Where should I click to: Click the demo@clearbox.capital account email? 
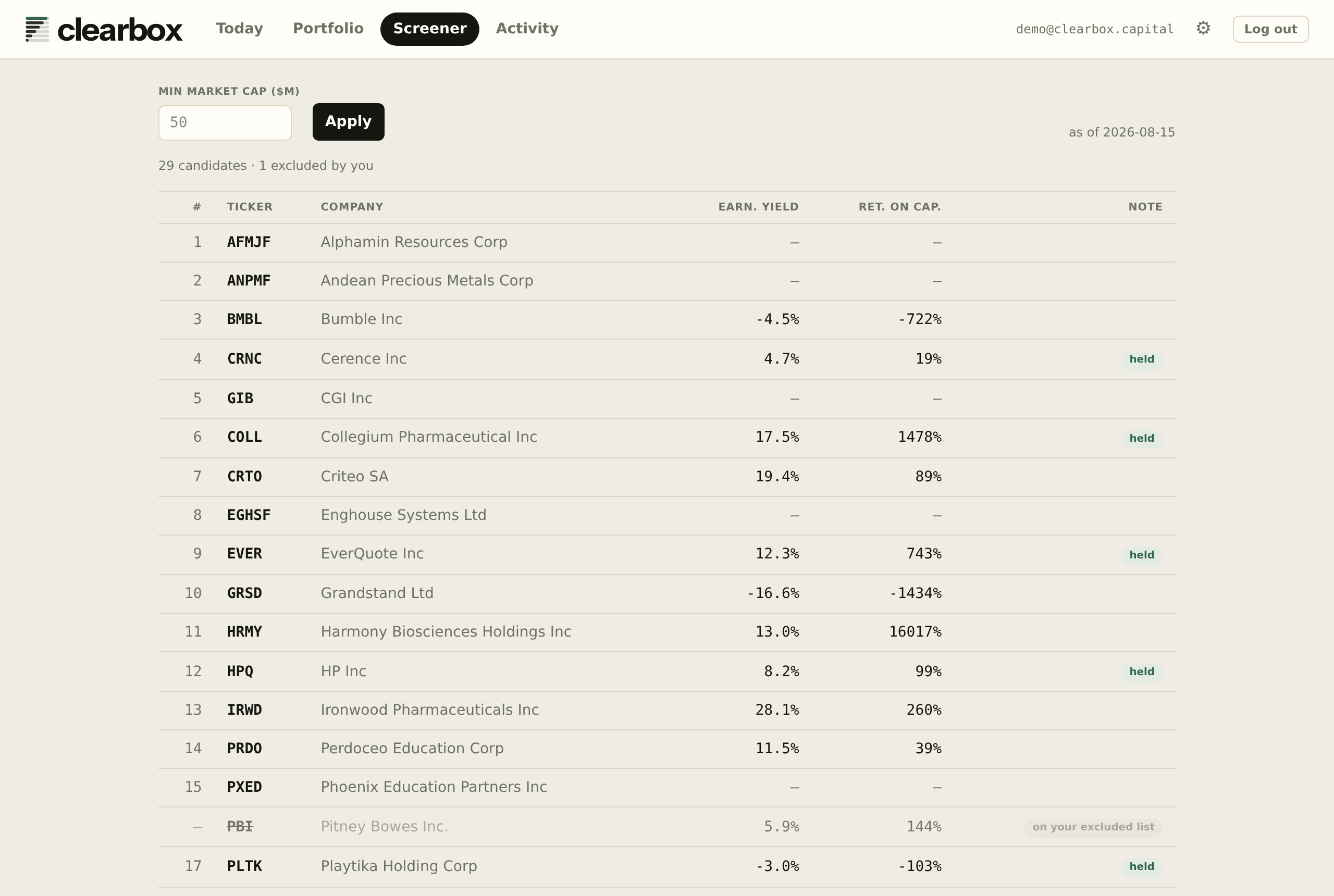[x=1094, y=29]
